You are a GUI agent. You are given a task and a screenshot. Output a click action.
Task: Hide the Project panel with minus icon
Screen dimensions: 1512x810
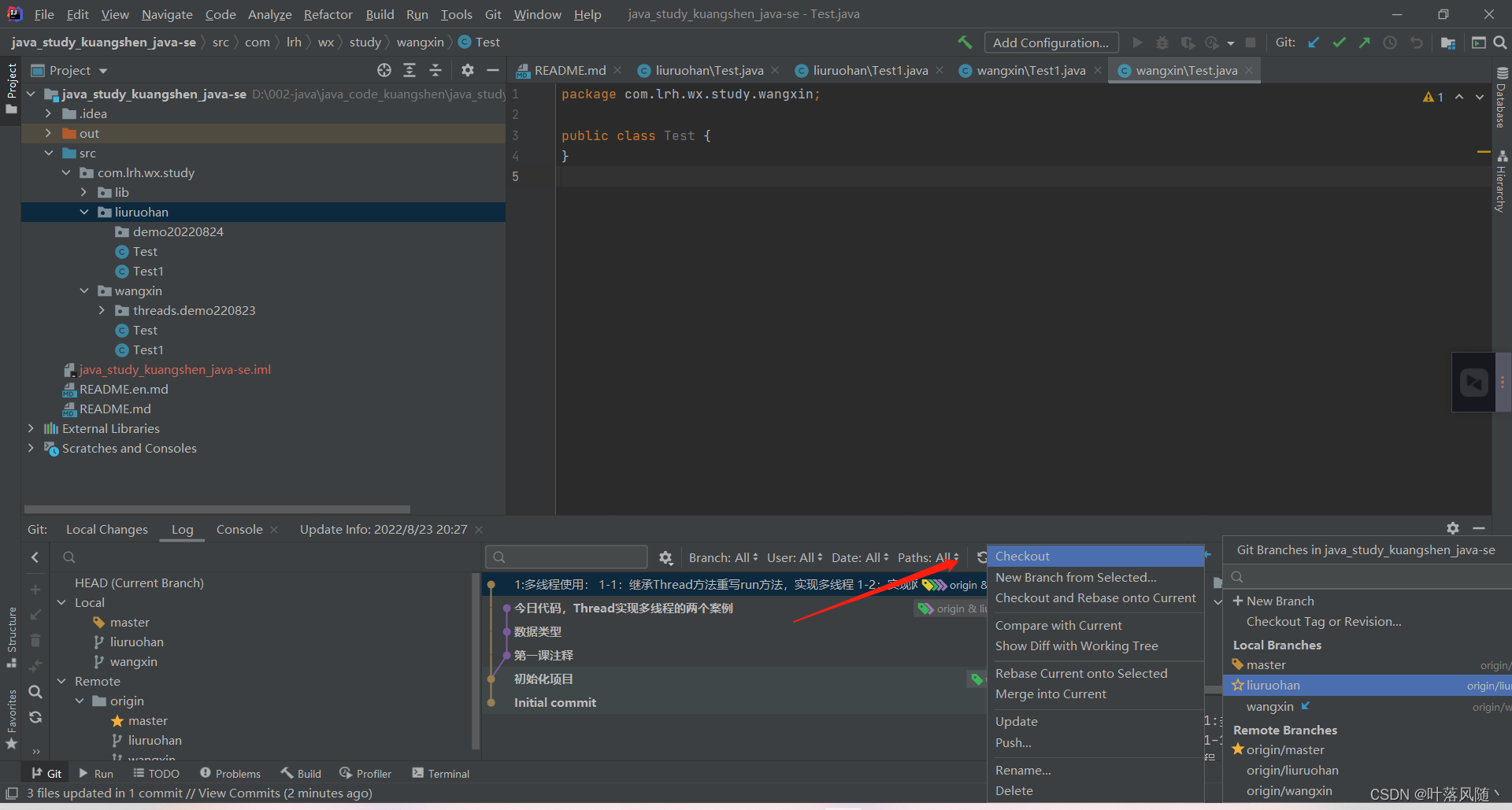click(x=493, y=70)
